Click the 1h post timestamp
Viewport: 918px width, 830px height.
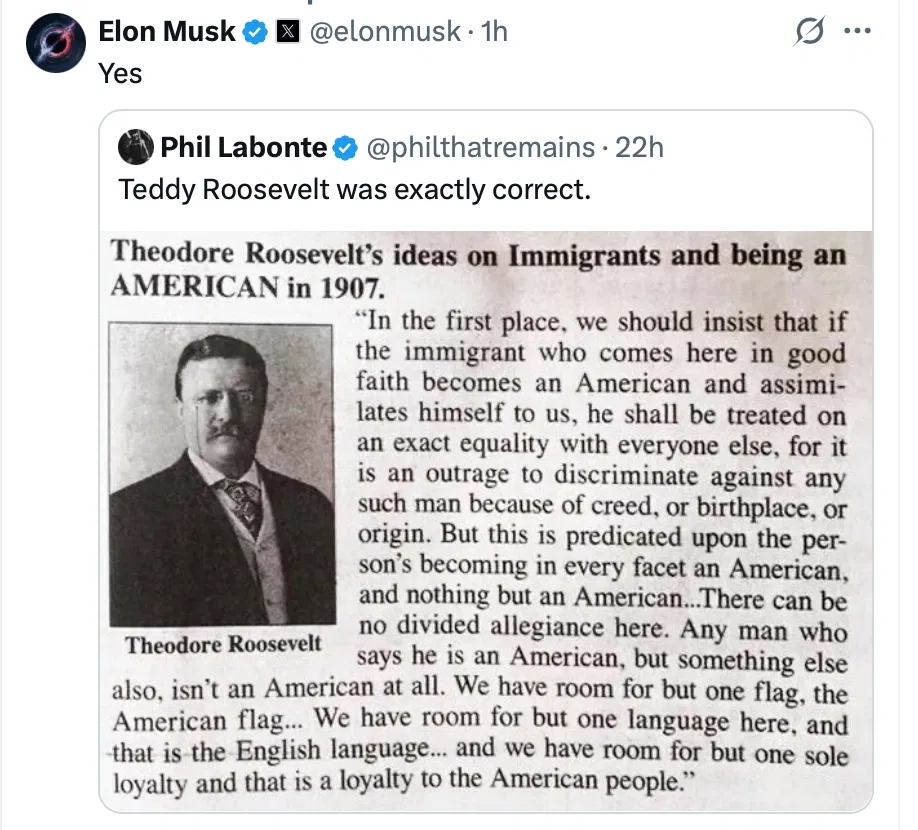pyautogui.click(x=494, y=32)
